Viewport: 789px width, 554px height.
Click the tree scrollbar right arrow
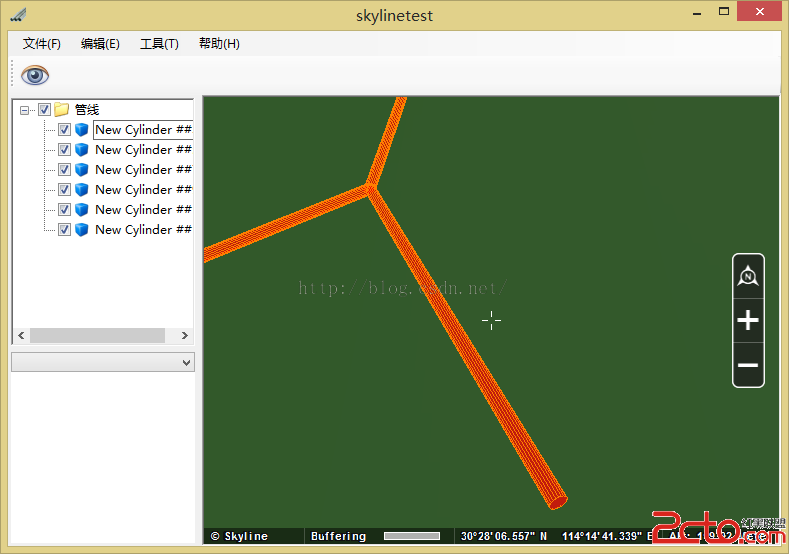pos(185,336)
